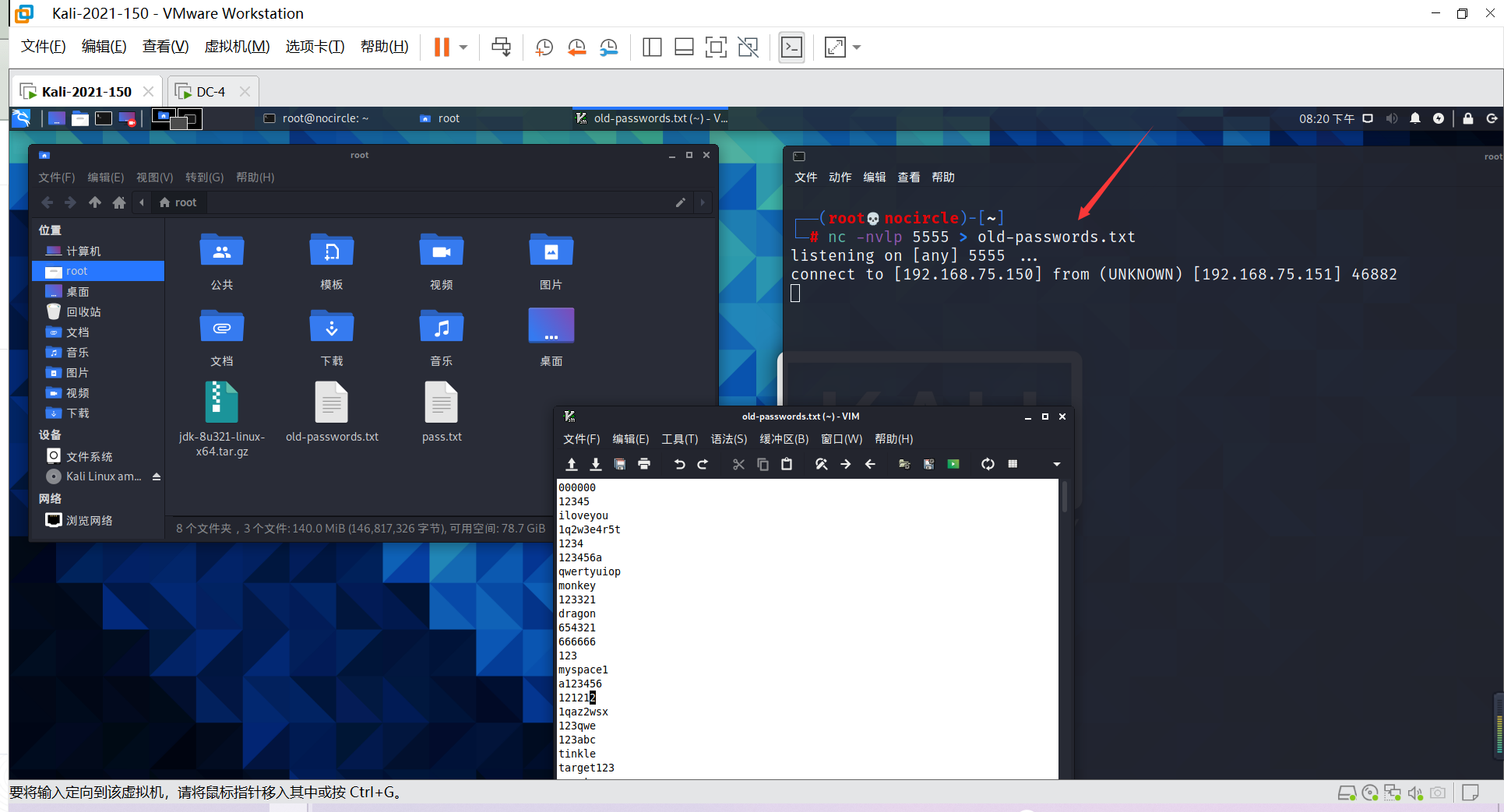Expand the stretch display dropdown arrow
This screenshot has height=812, width=1504.
pos(857,47)
